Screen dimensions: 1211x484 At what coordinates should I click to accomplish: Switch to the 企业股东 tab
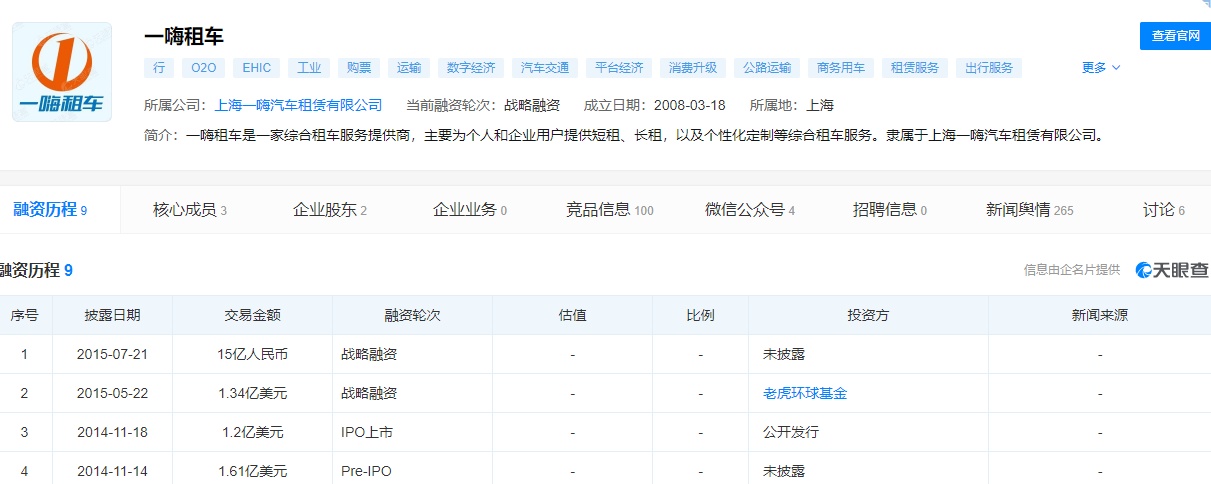pyautogui.click(x=330, y=210)
